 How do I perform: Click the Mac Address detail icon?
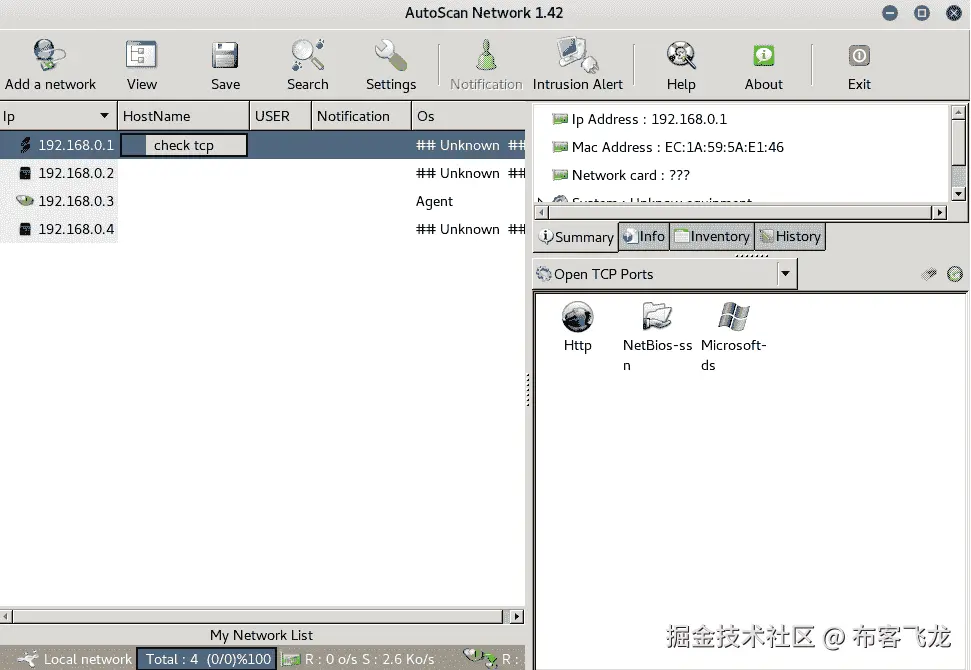pyautogui.click(x=560, y=147)
